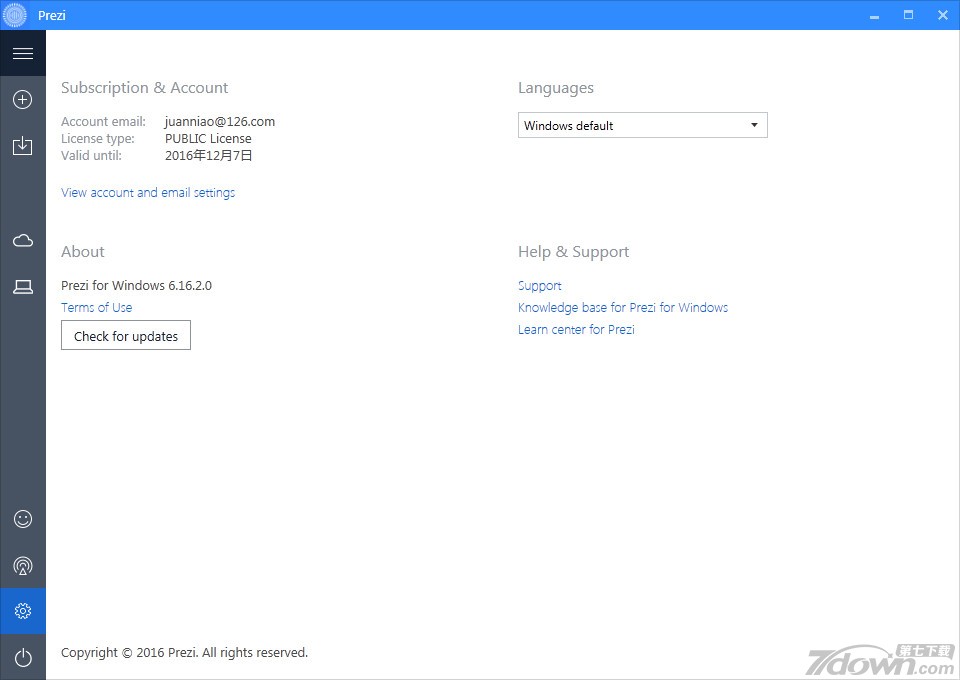Click the Check for updates button
The image size is (960, 680).
[x=126, y=335]
